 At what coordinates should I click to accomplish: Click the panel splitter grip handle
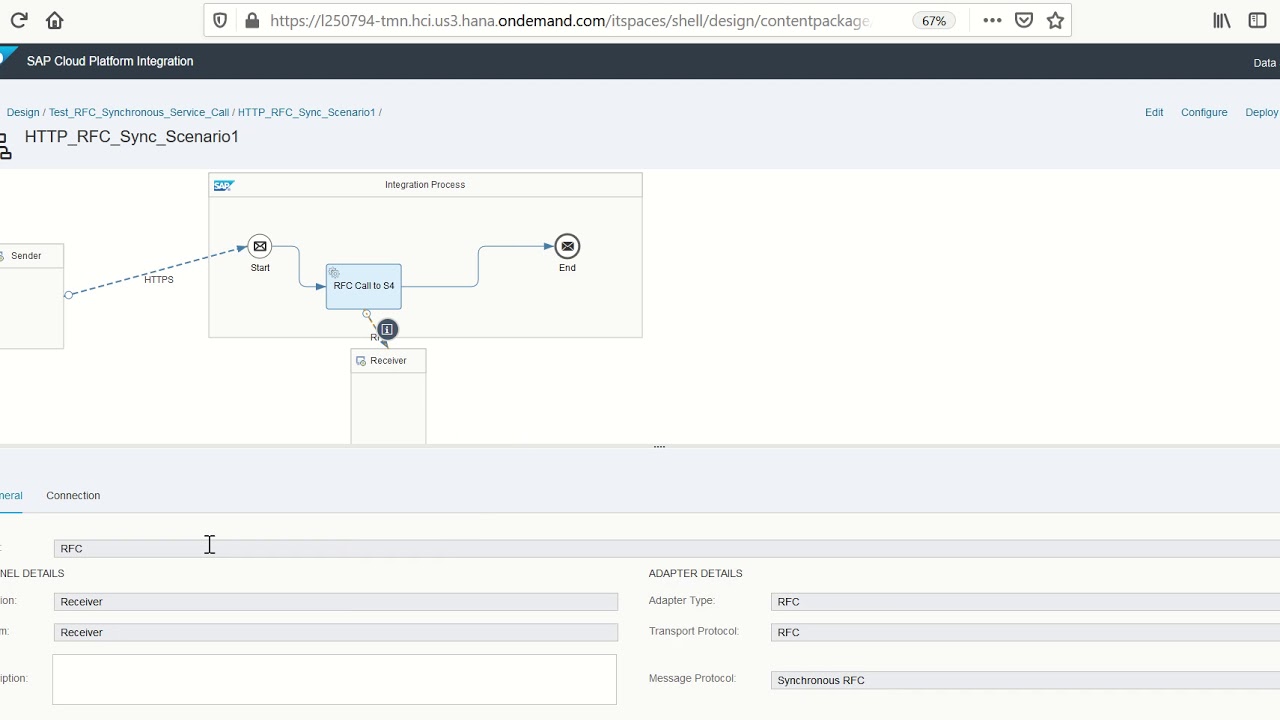click(659, 447)
